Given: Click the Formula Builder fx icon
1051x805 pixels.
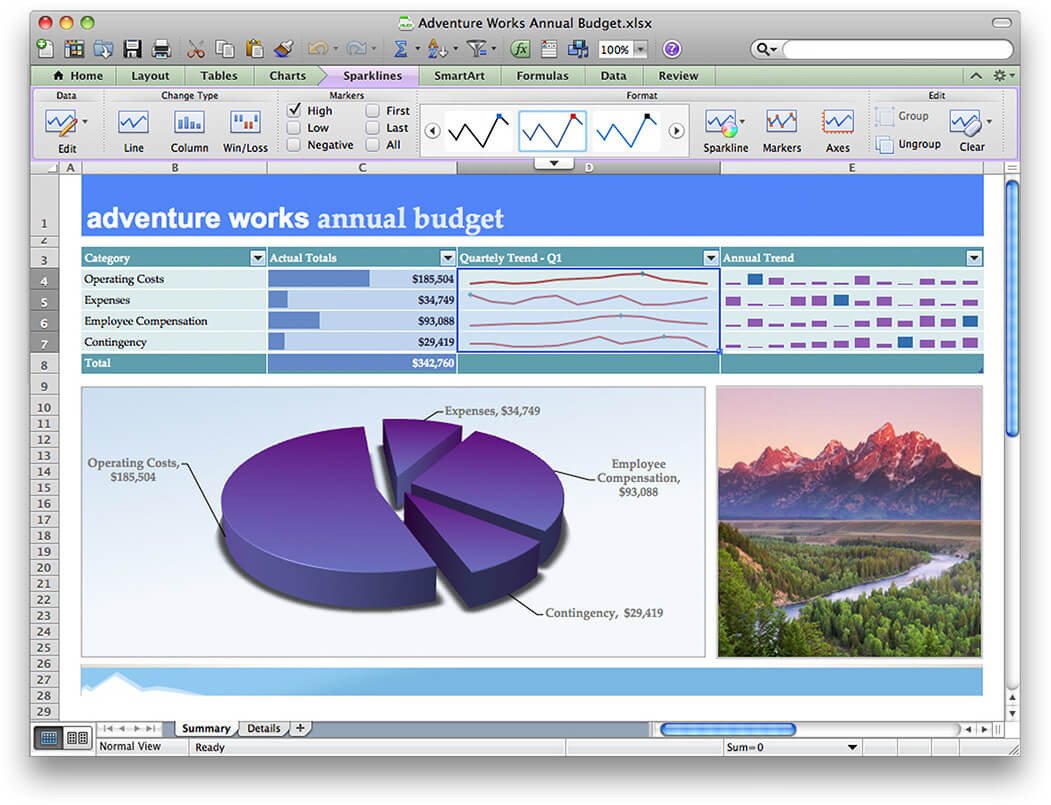Looking at the screenshot, I should pos(520,48).
